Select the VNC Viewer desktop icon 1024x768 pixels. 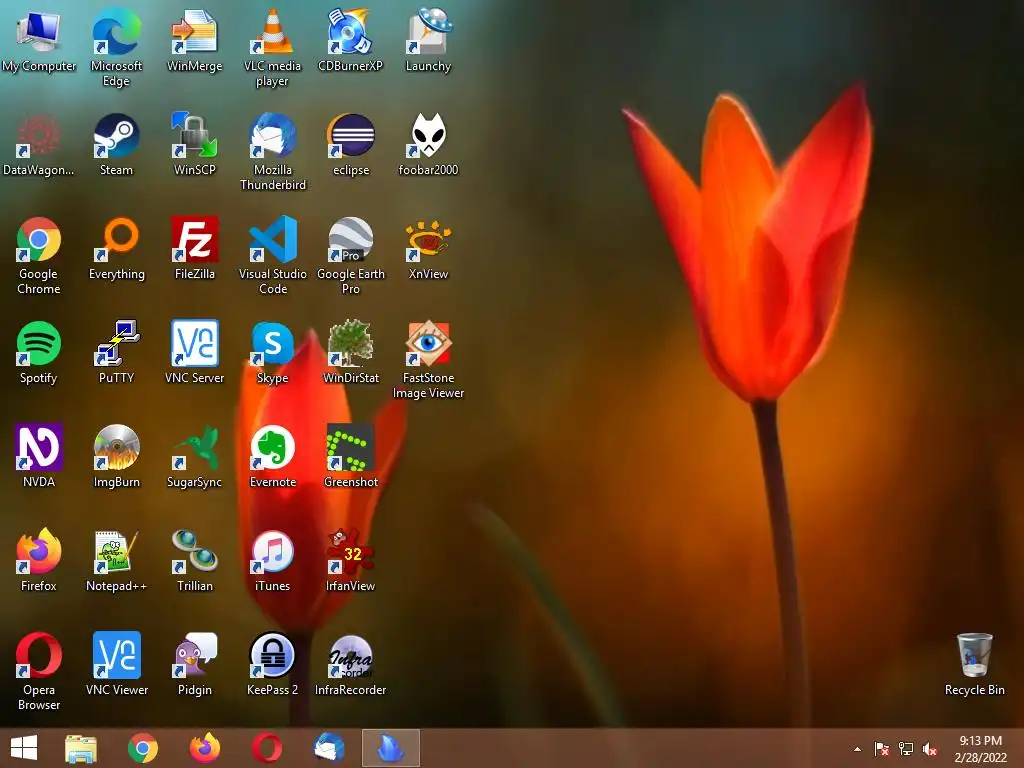(116, 664)
